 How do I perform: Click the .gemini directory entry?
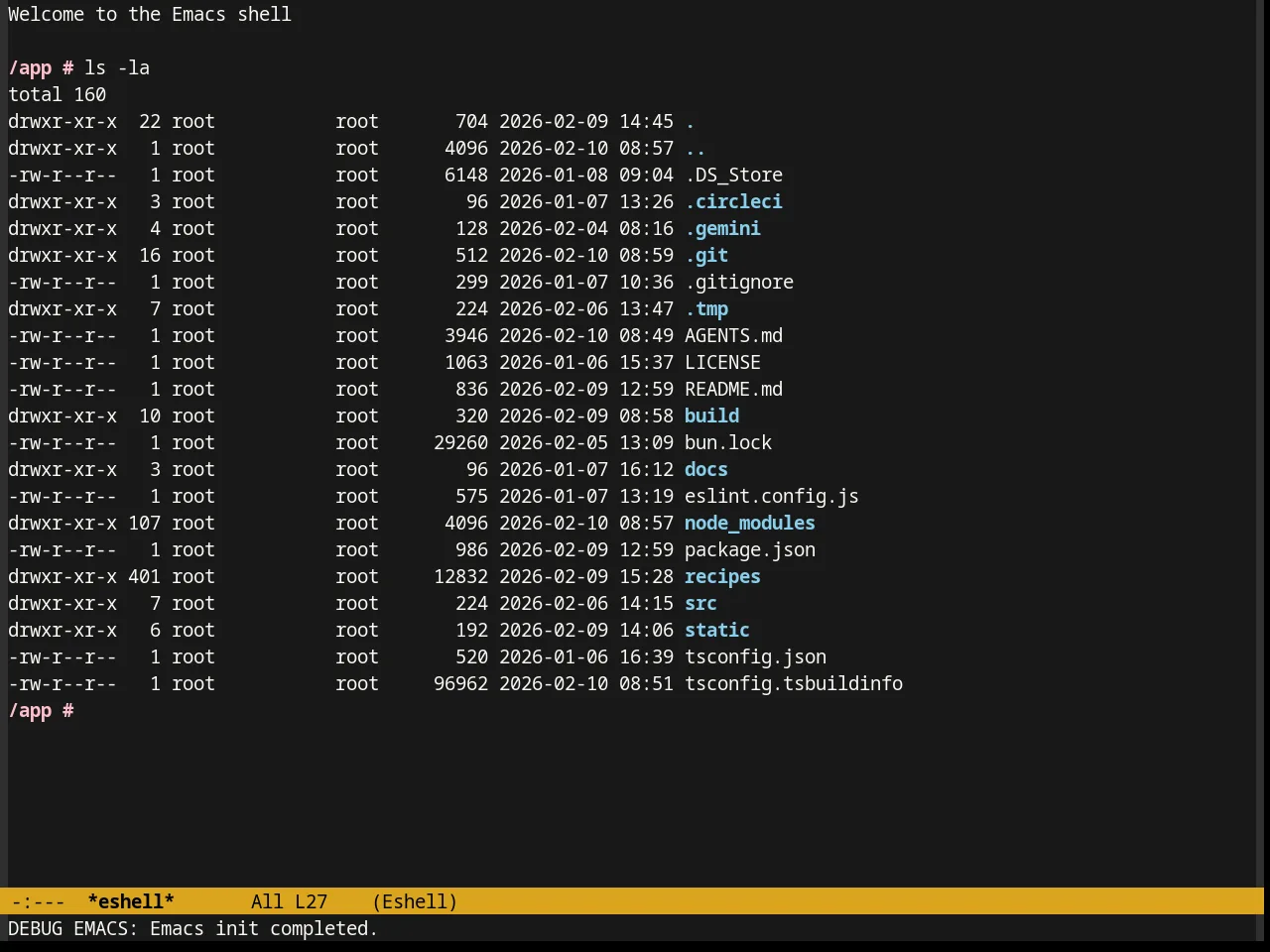pos(722,228)
